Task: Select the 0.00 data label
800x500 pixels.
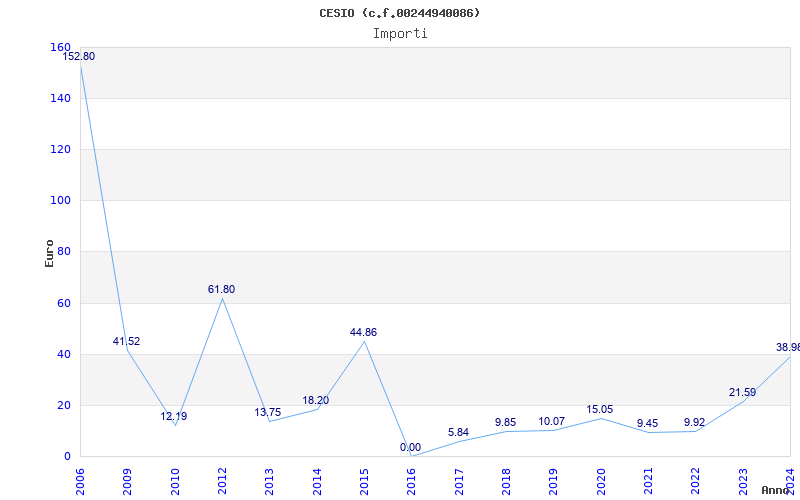Action: tap(410, 447)
